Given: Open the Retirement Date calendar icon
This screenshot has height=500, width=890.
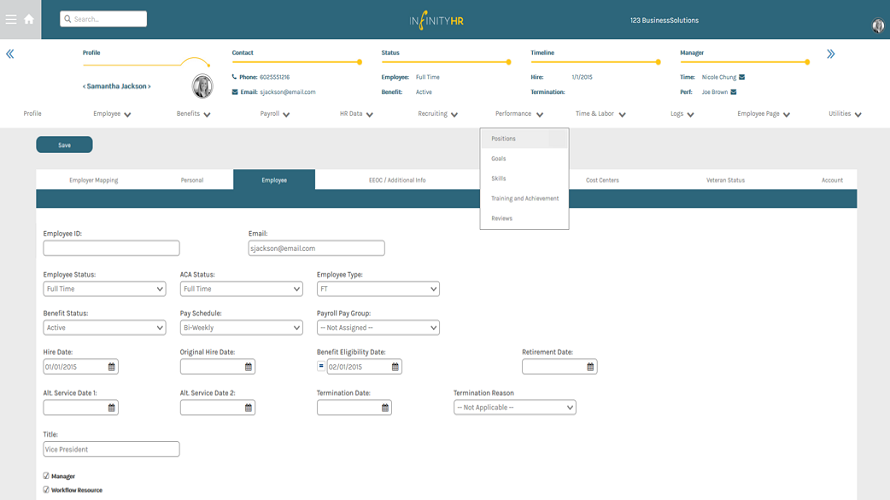Looking at the screenshot, I should tap(590, 367).
